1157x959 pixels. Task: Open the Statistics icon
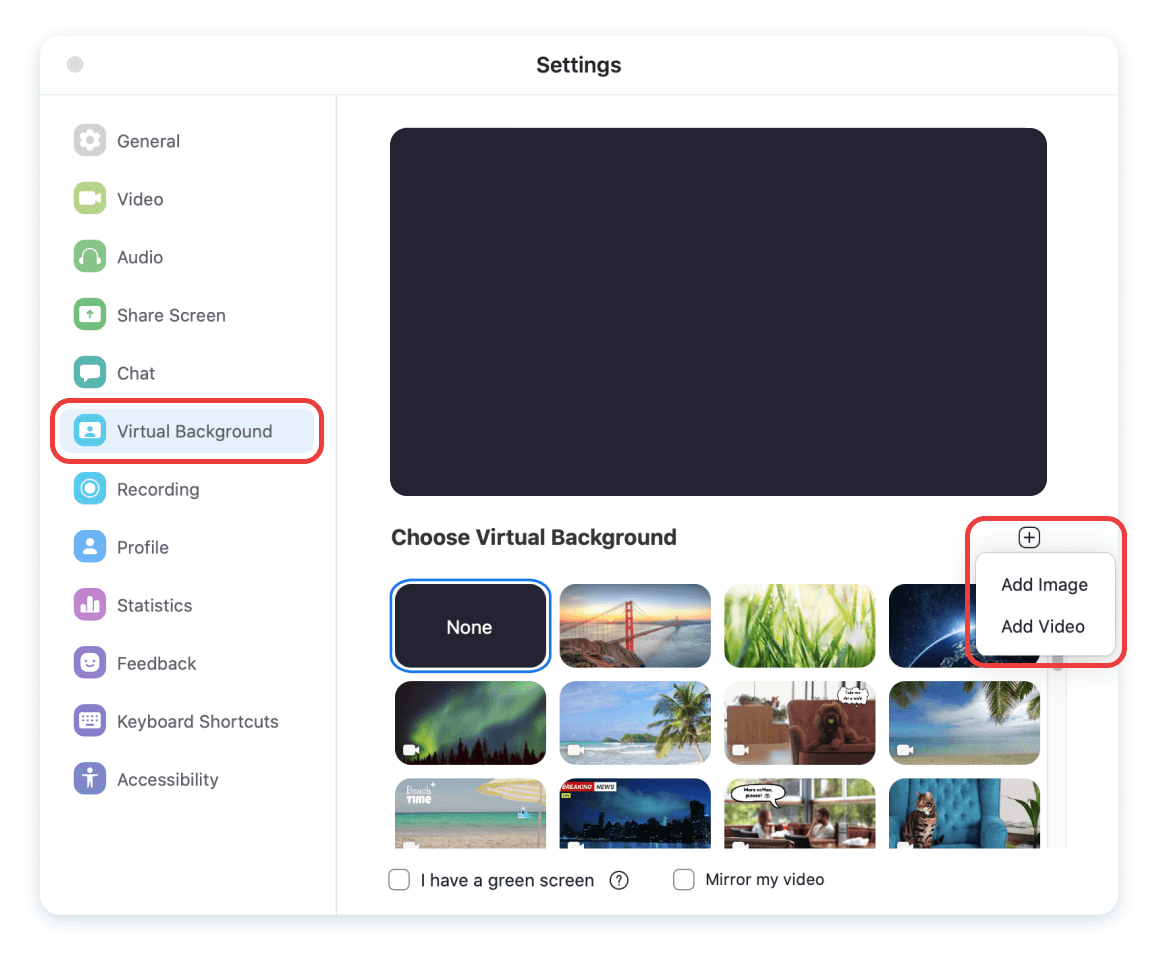tap(89, 605)
